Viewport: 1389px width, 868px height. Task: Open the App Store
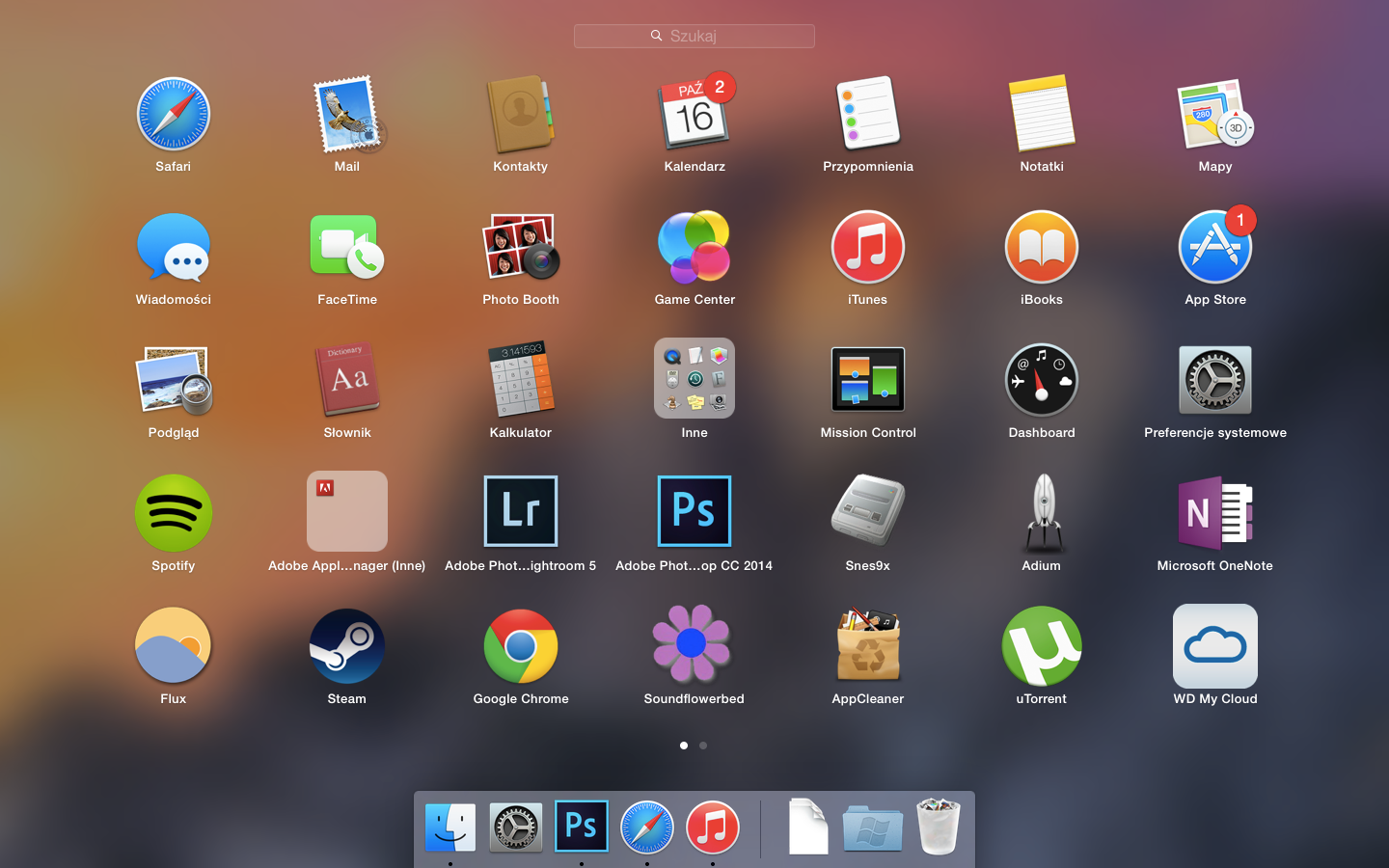[1215, 248]
